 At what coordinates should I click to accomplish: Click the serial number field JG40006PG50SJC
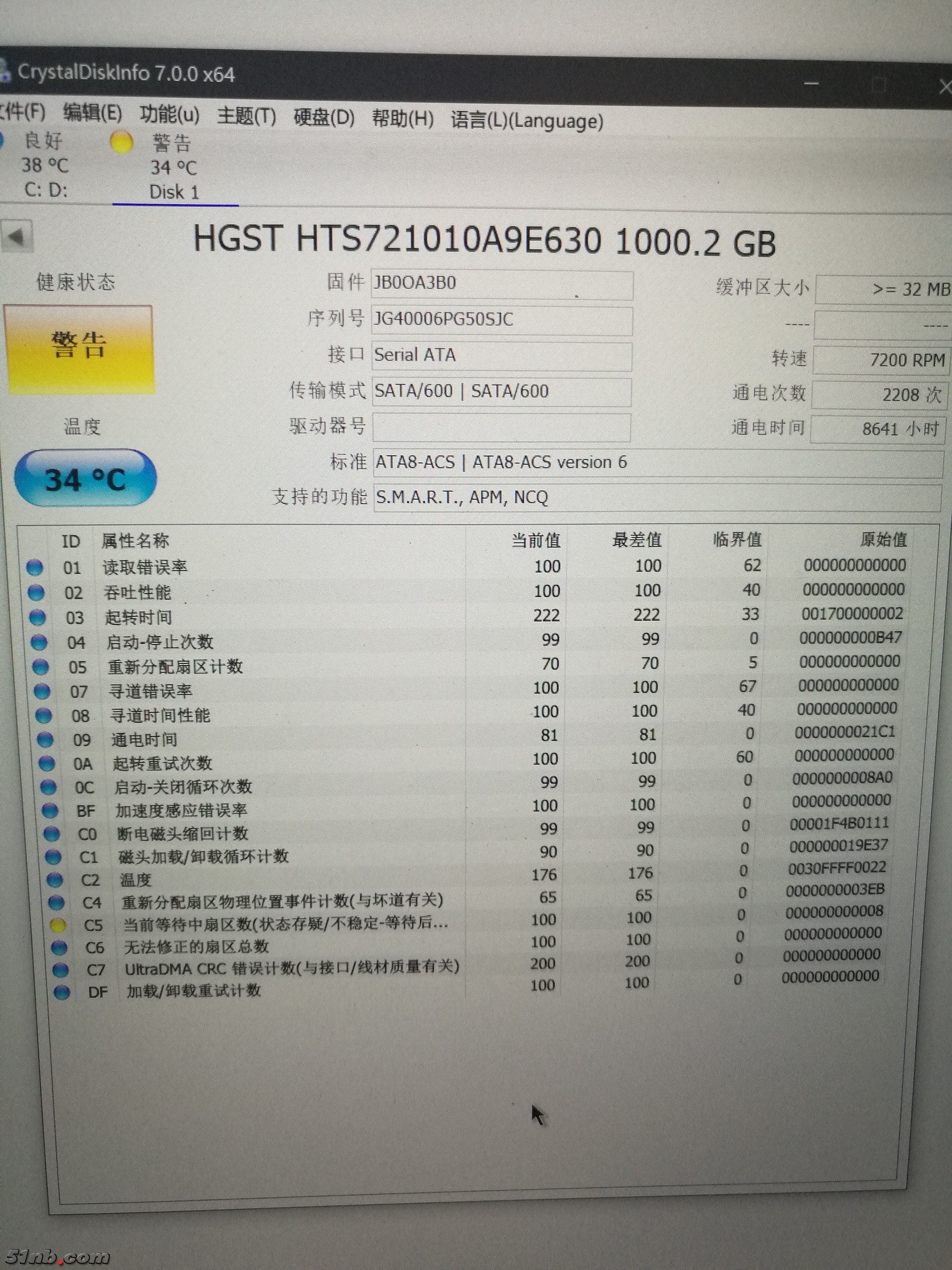point(502,320)
